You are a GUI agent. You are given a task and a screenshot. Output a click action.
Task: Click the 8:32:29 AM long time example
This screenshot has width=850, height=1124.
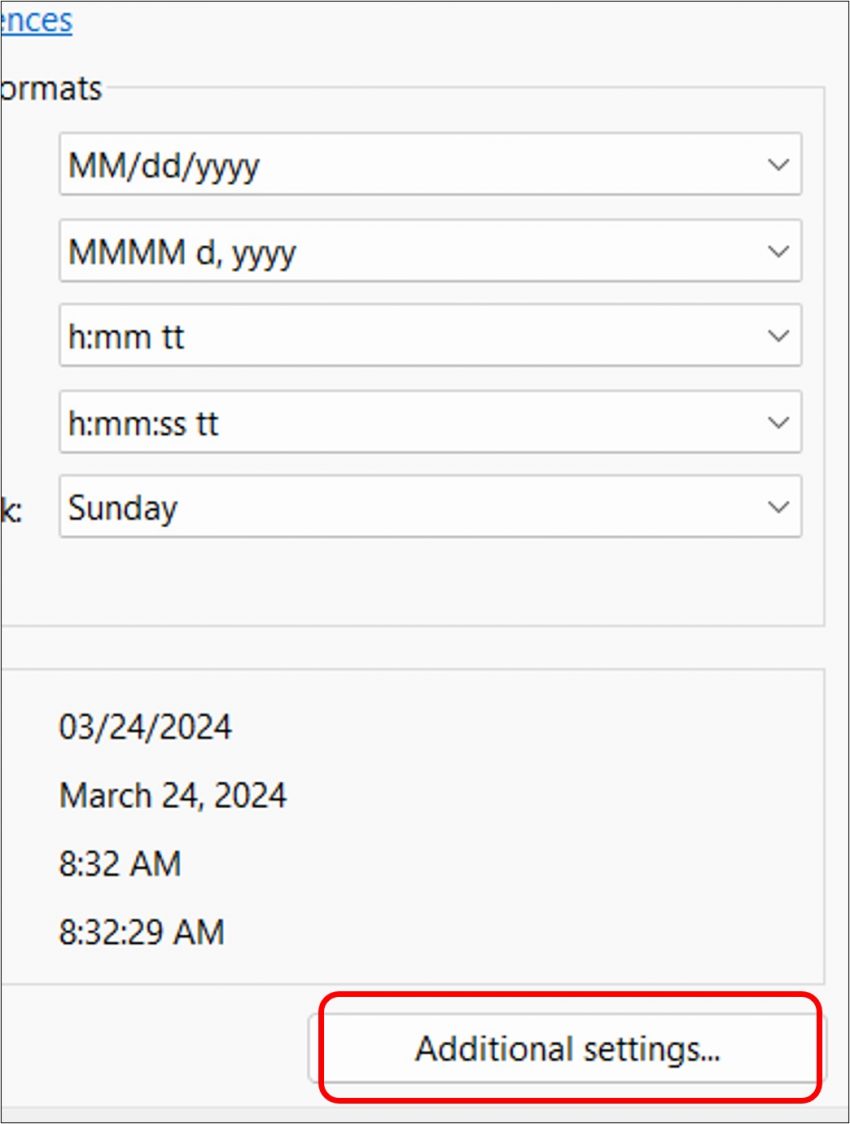142,933
